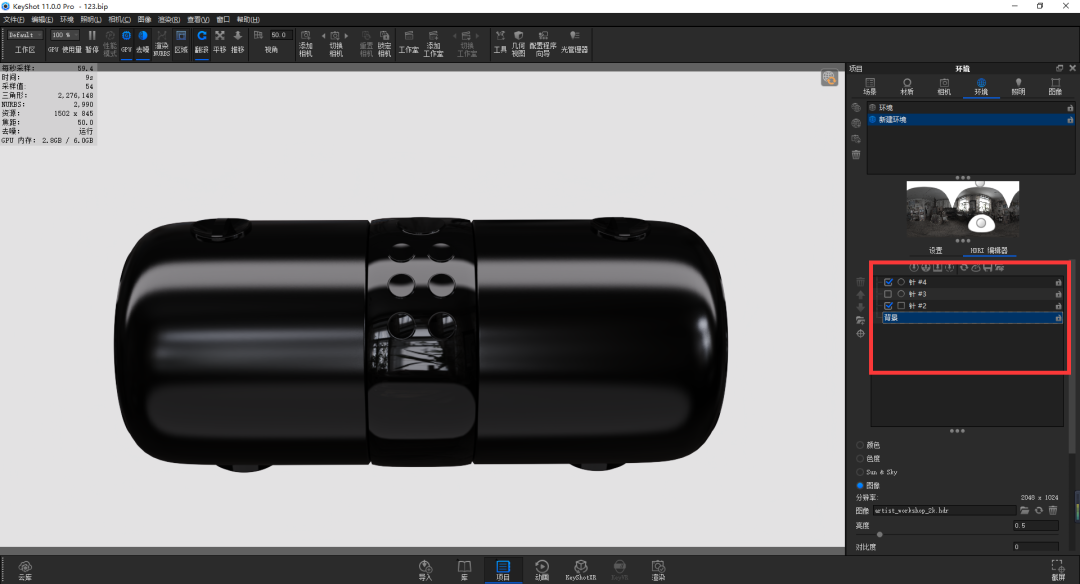
Task: Click the artist_workshop_2k.hdr image field
Action: [x=944, y=510]
